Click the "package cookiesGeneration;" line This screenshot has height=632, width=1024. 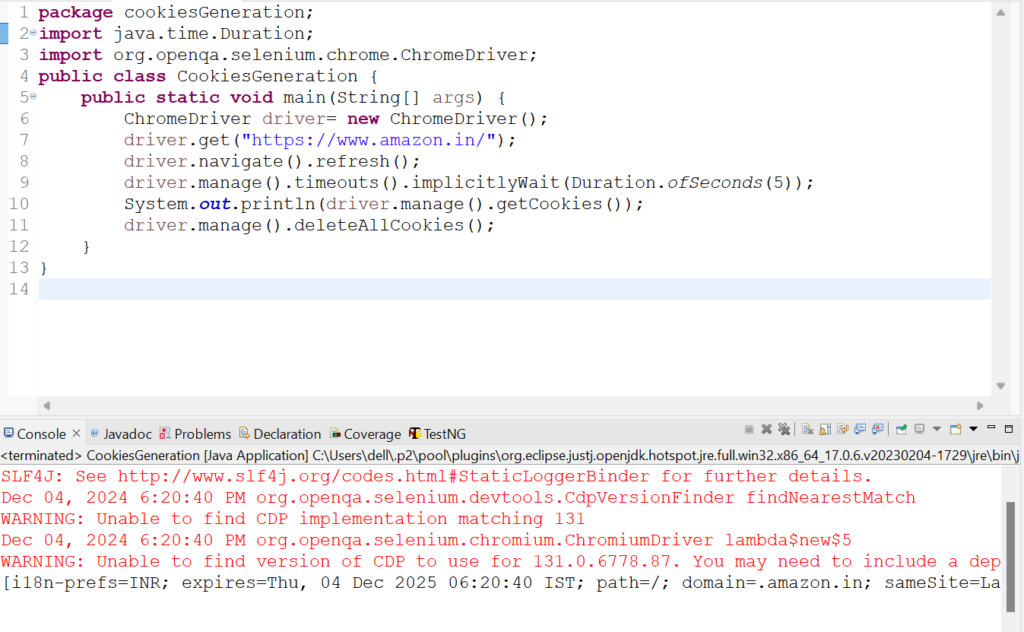coord(176,12)
